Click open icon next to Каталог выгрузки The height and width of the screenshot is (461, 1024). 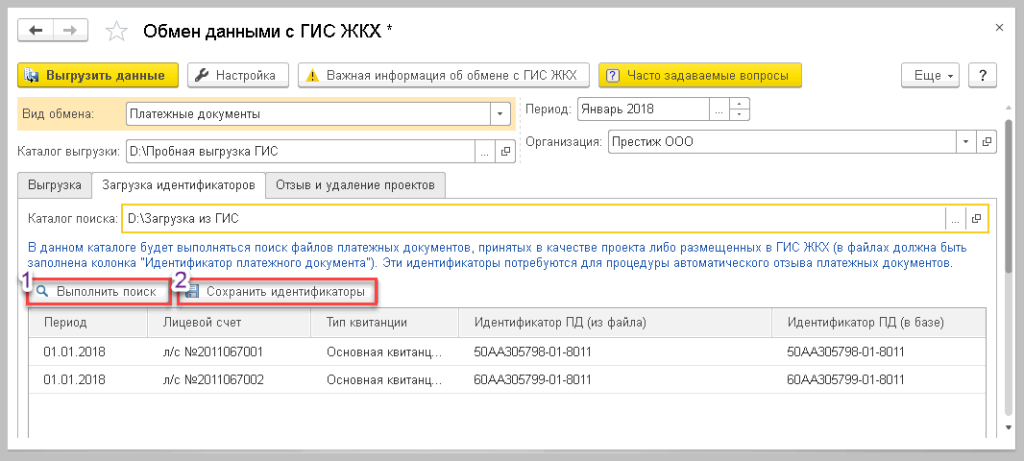505,152
